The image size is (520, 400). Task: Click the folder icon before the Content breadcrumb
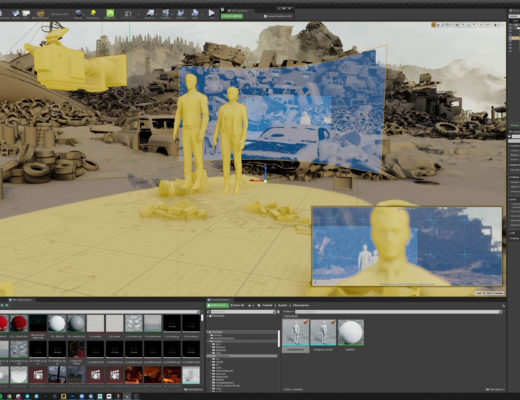point(259,305)
